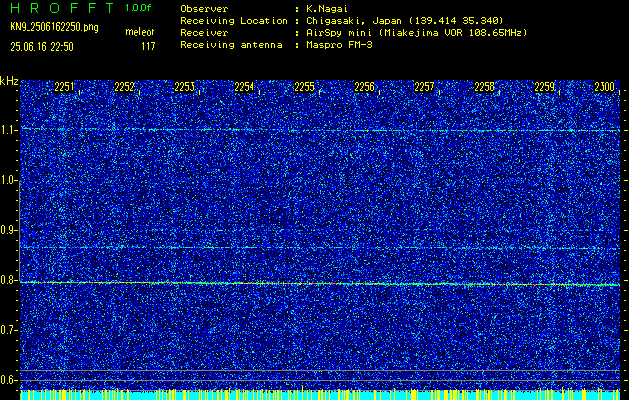Screen dimensions: 629x400
Task: Click the Receiving antenna label
Action: [231, 45]
